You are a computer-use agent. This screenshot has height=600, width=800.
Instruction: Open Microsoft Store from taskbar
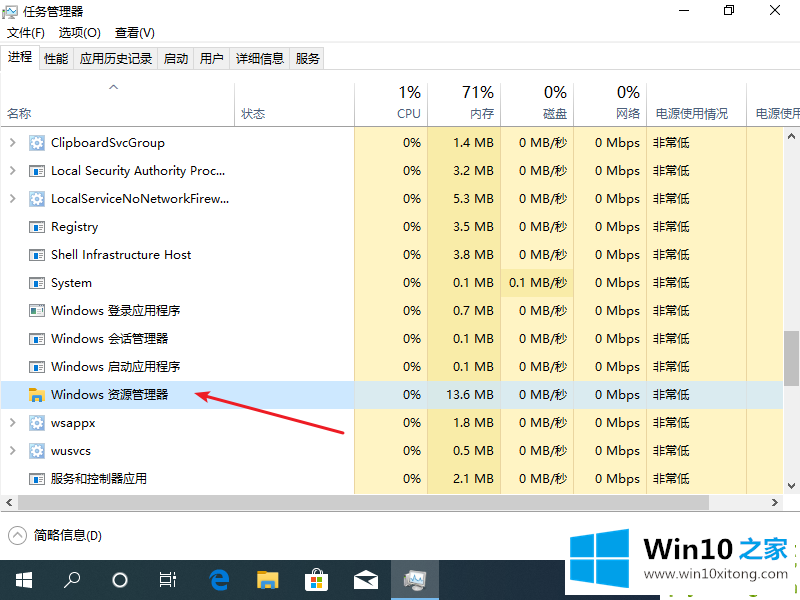point(316,580)
